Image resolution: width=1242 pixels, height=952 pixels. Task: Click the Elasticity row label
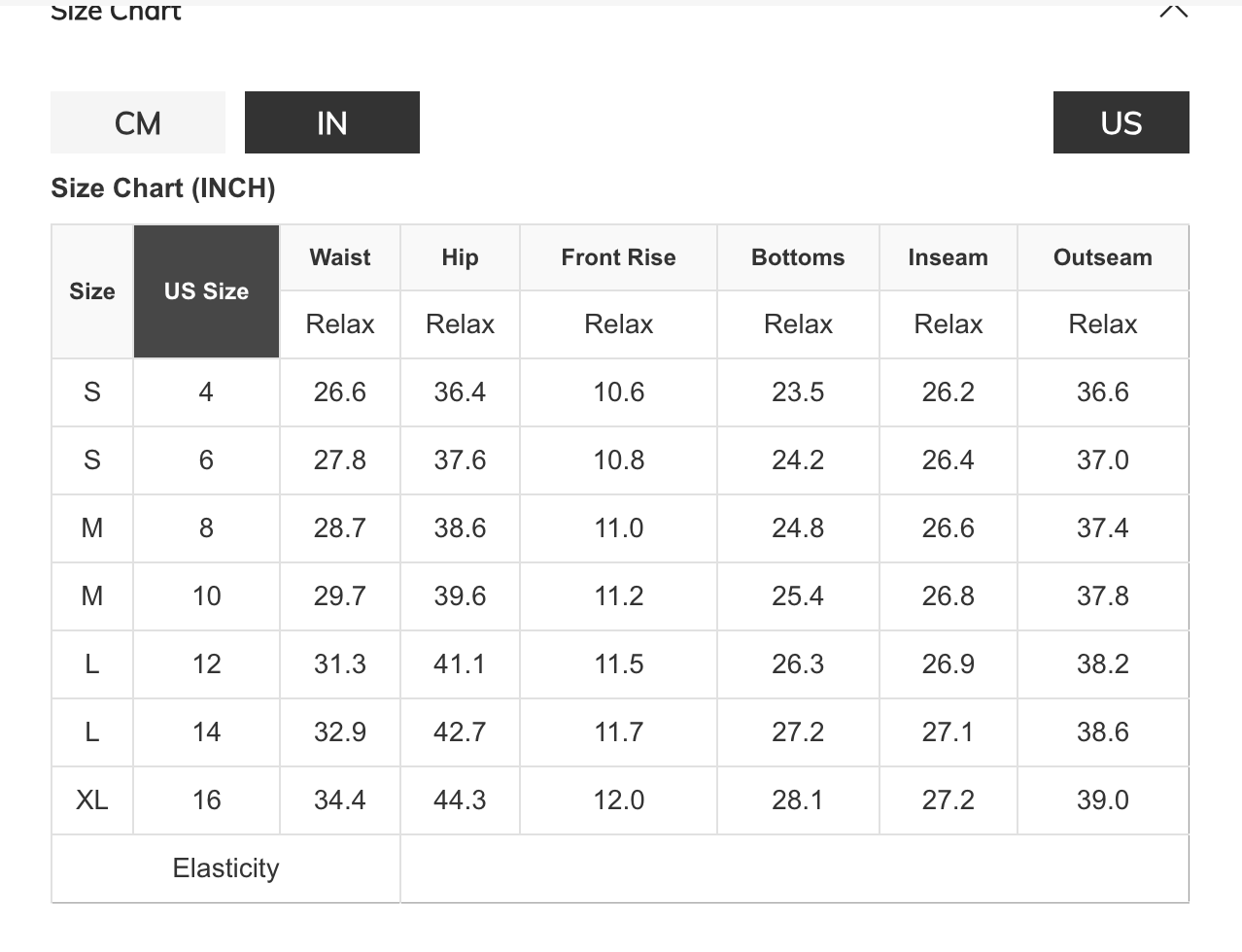pyautogui.click(x=225, y=868)
